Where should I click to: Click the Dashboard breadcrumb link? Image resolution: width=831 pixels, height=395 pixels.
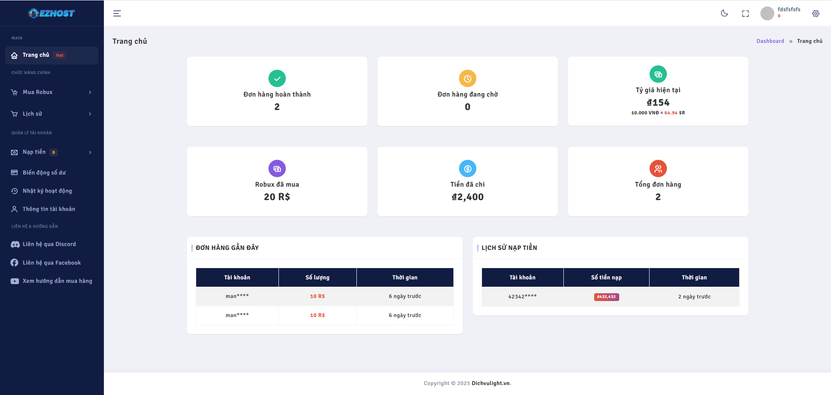pos(770,41)
